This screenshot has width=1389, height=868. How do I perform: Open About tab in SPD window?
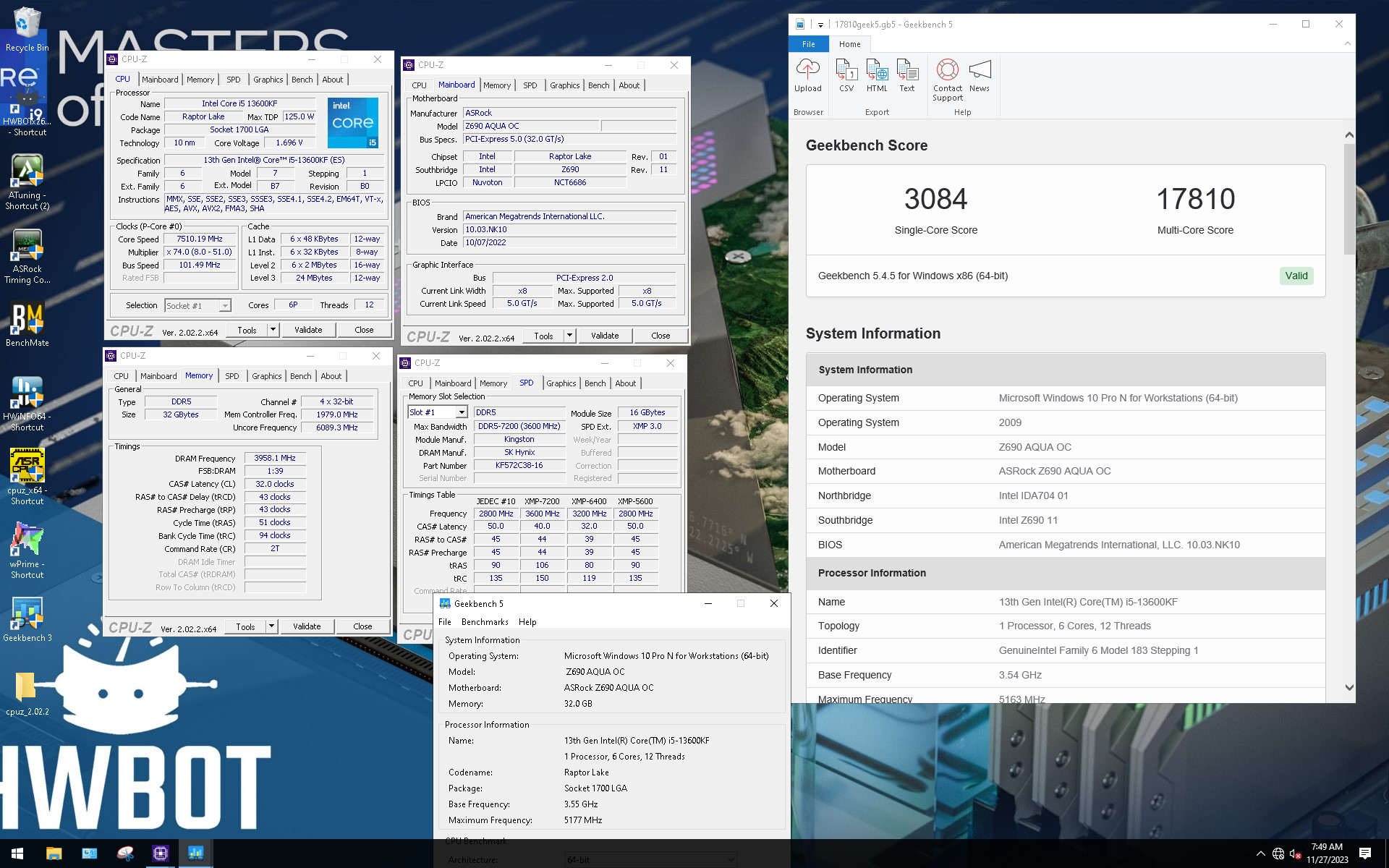[625, 383]
